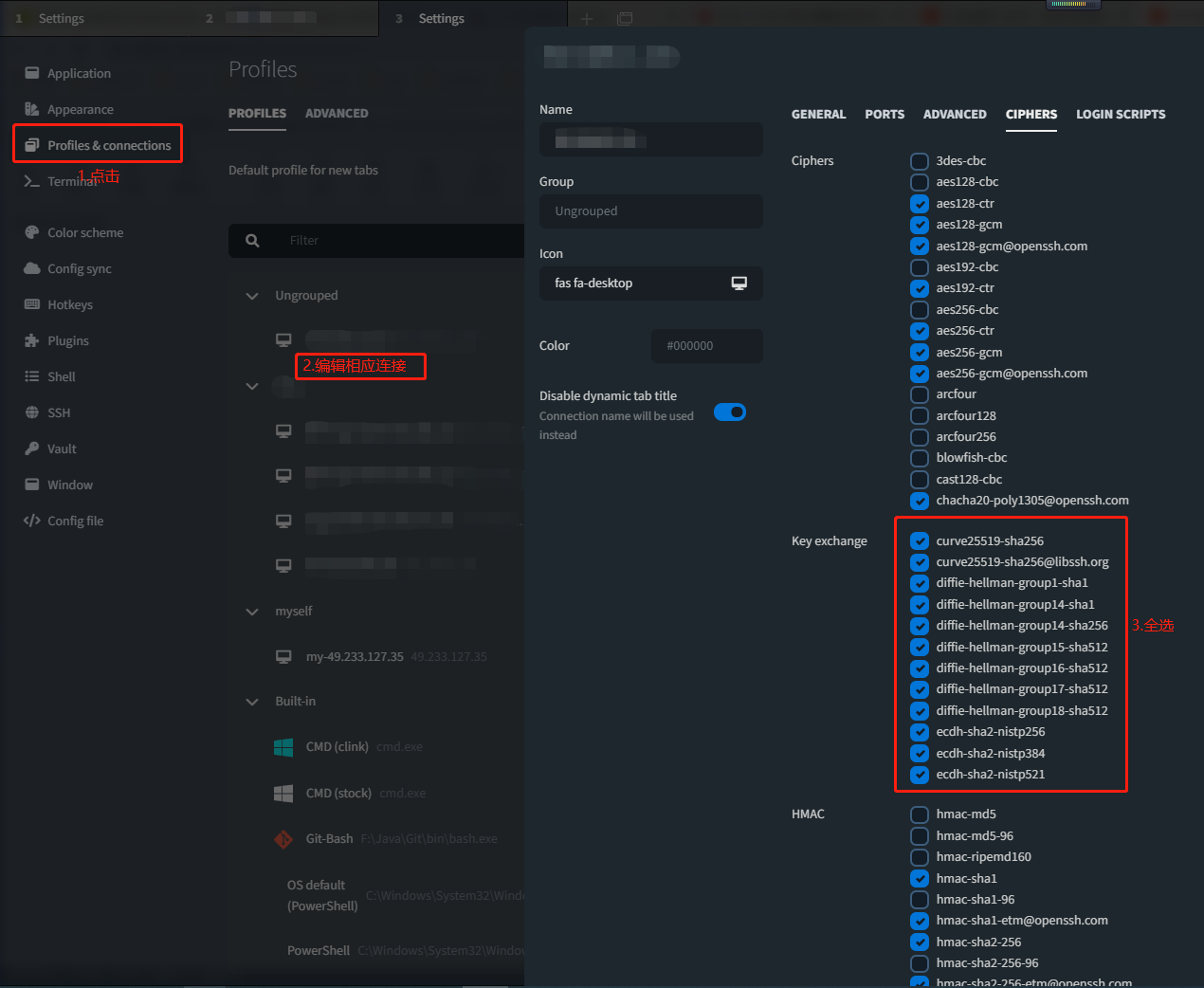The image size is (1204, 988).
Task: Click the search icon in Filter box
Action: [x=252, y=241]
